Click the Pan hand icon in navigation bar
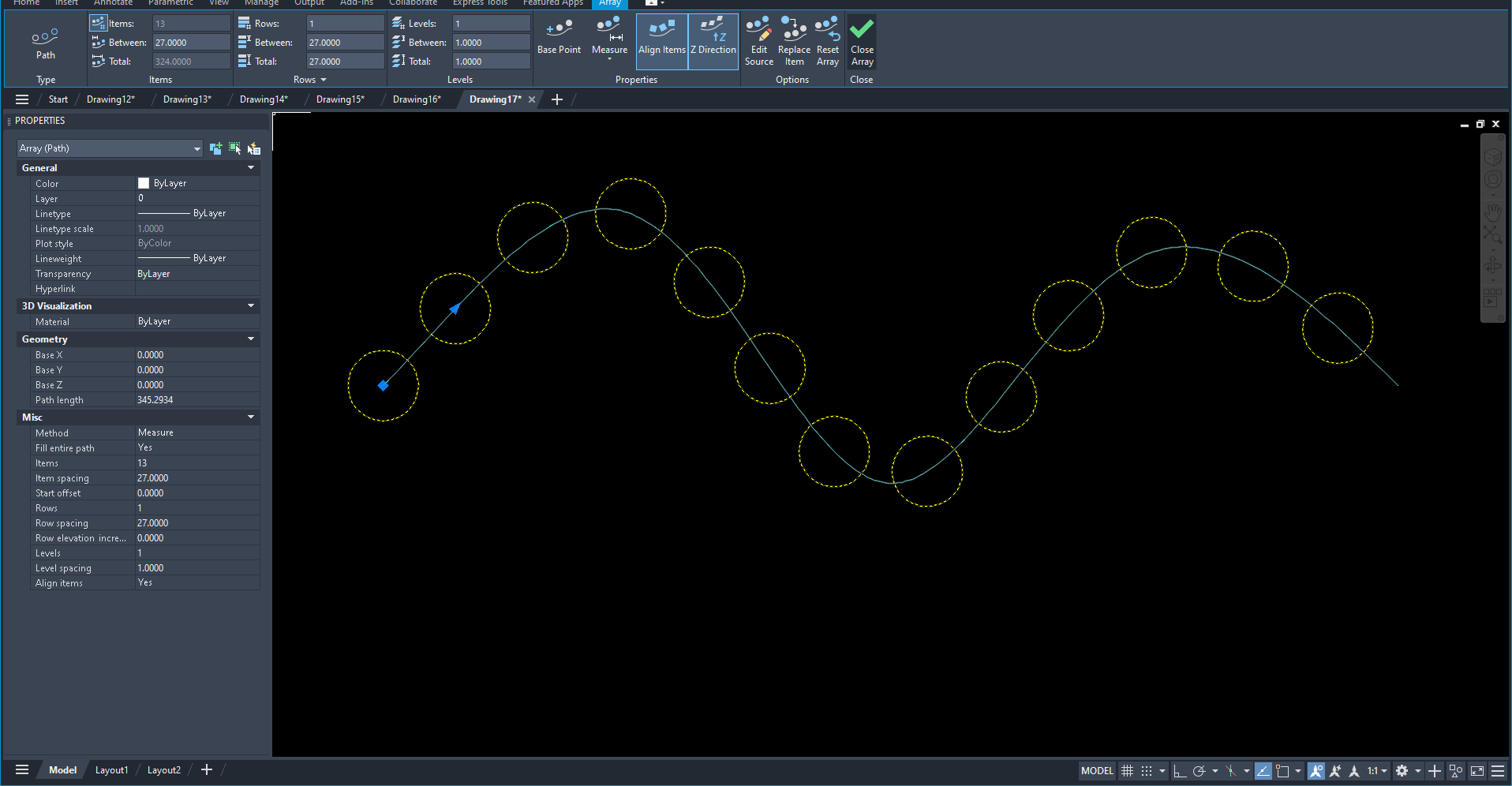This screenshot has height=786, width=1512. click(x=1492, y=211)
